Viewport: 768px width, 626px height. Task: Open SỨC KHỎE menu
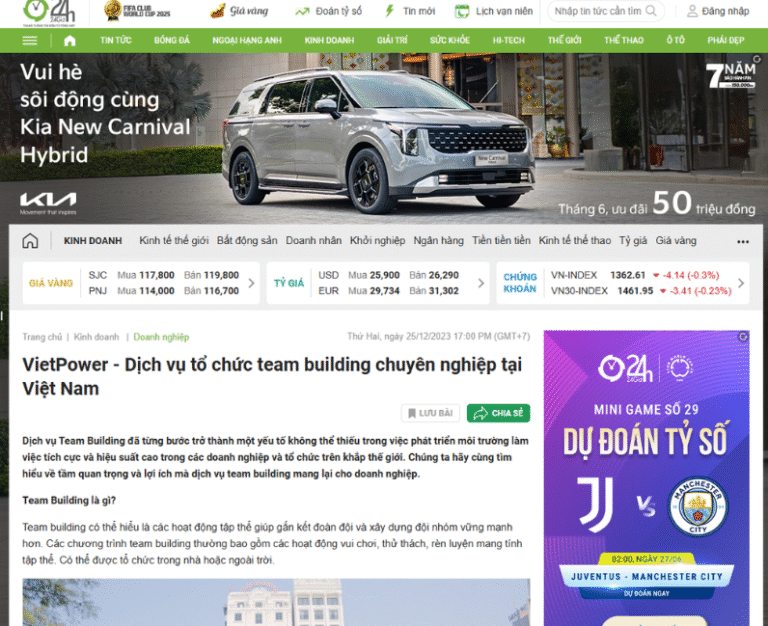point(450,41)
